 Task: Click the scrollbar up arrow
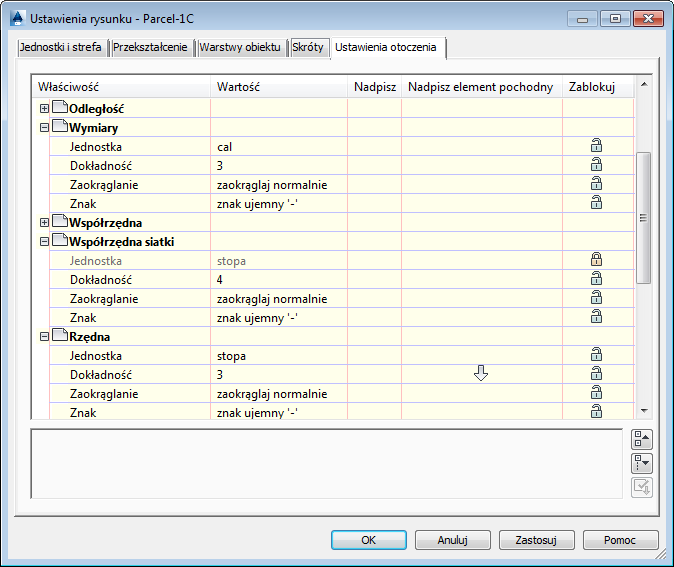(x=644, y=84)
